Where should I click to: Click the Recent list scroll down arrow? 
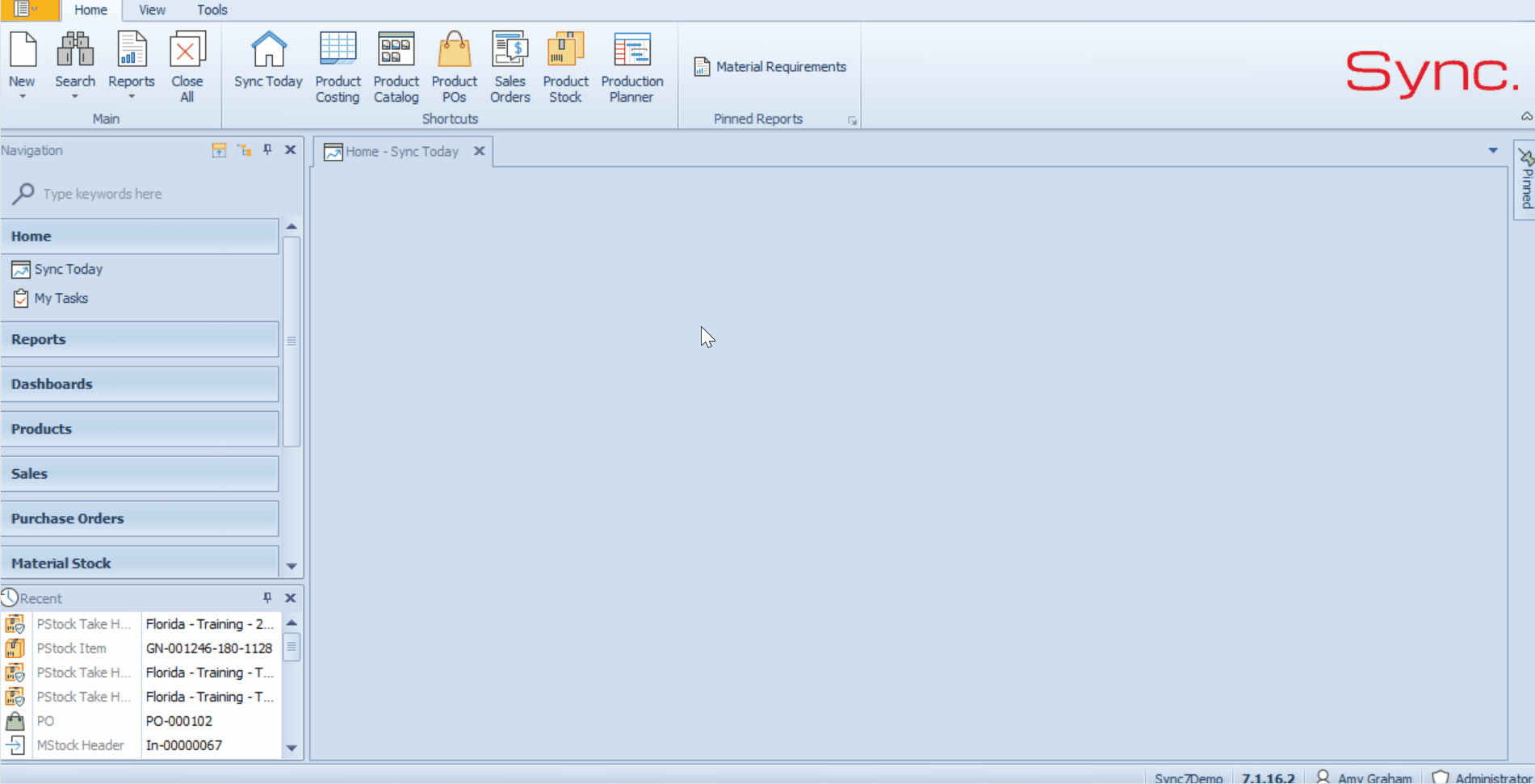pyautogui.click(x=291, y=748)
